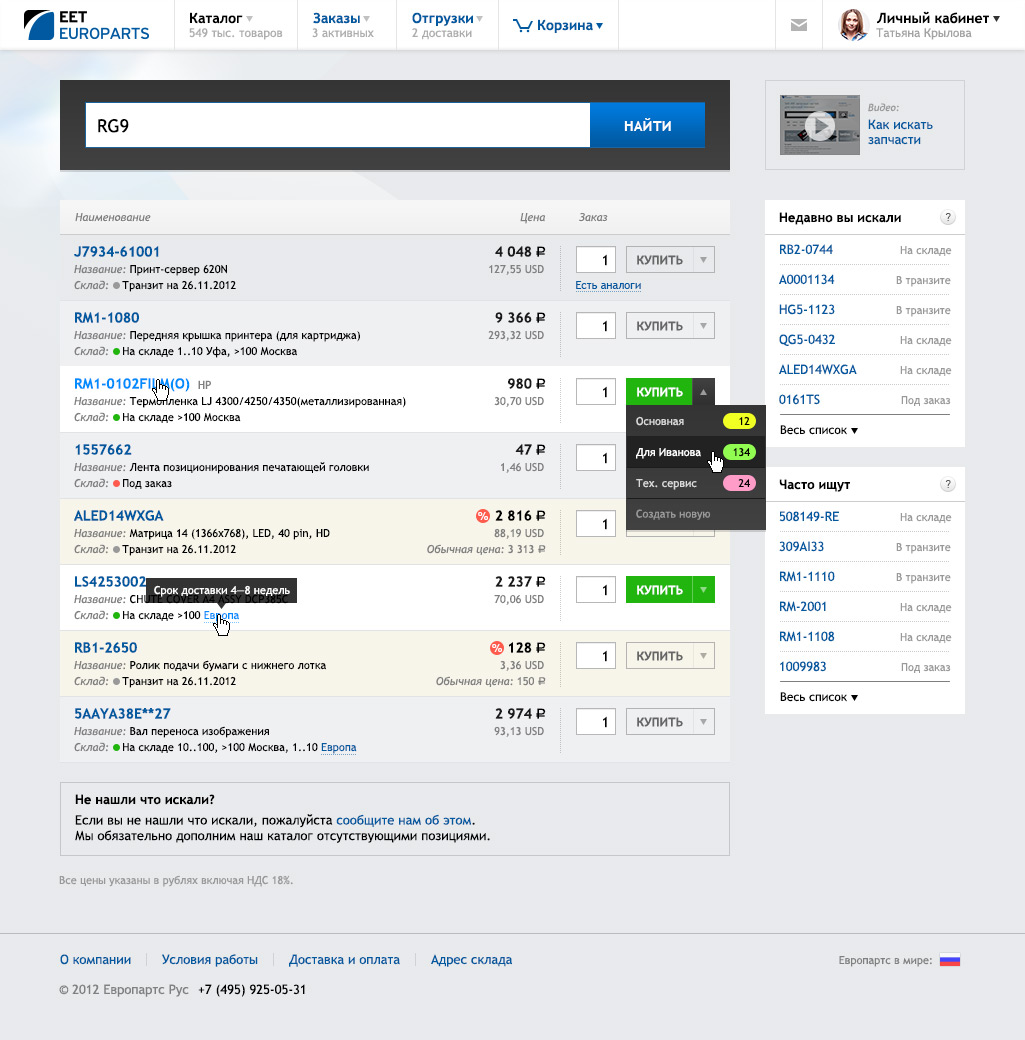Click red discount badge on RB1-2650 price
Viewport: 1025px width, 1040px height.
tap(496, 648)
